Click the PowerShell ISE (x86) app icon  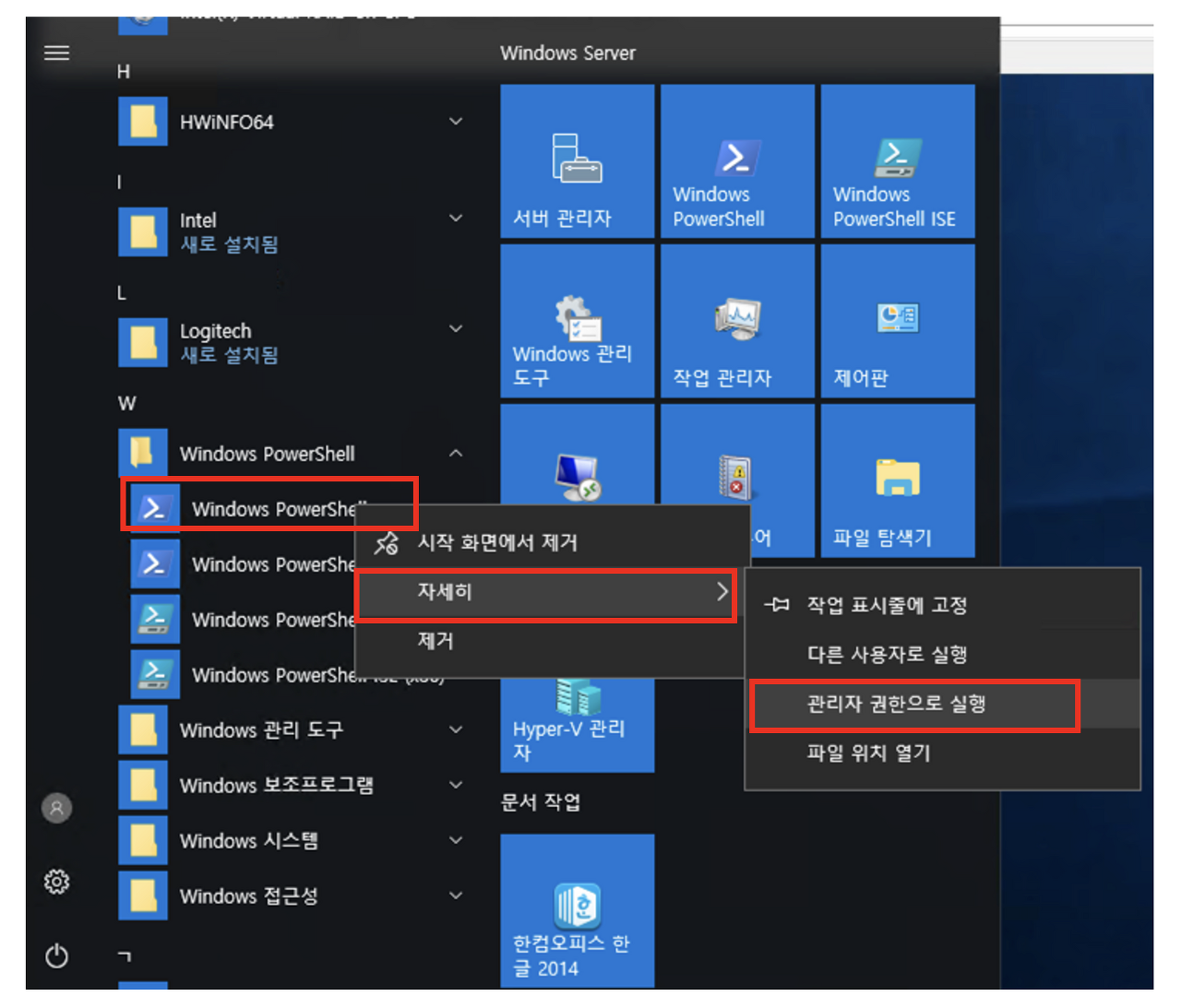[155, 674]
